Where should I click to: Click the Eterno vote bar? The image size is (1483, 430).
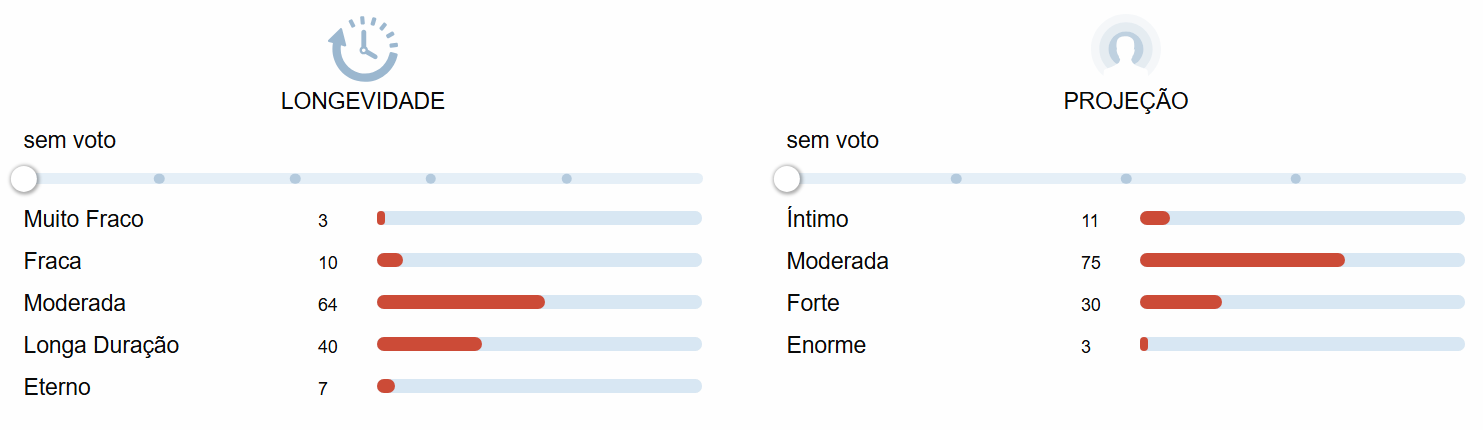click(539, 386)
